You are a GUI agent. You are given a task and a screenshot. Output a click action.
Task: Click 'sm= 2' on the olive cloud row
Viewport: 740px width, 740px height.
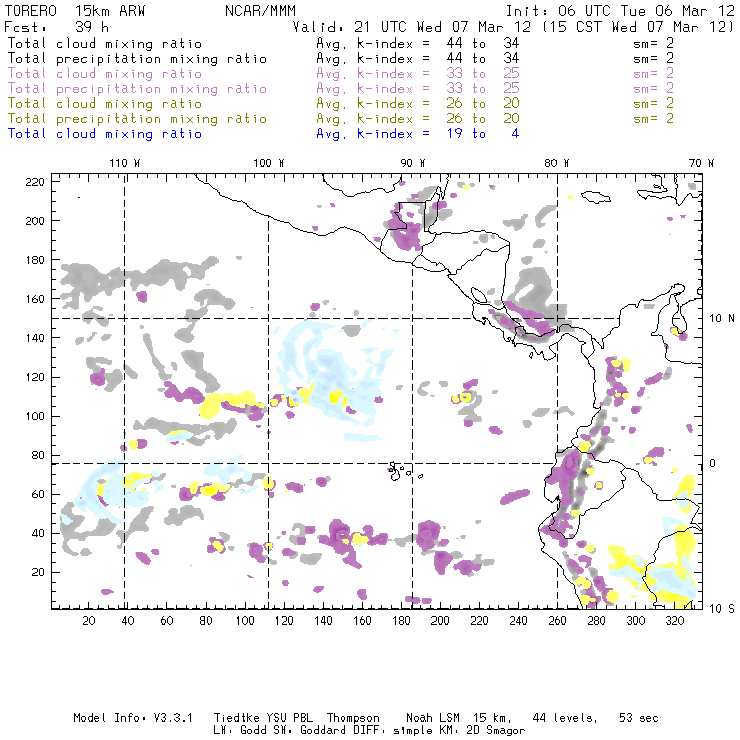(653, 103)
